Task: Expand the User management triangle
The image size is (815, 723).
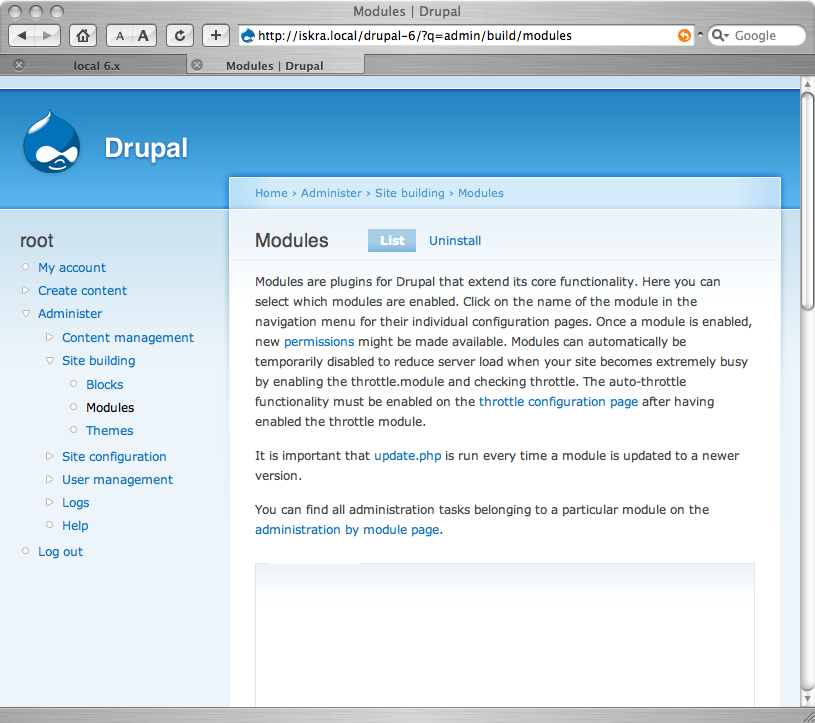Action: 49,479
